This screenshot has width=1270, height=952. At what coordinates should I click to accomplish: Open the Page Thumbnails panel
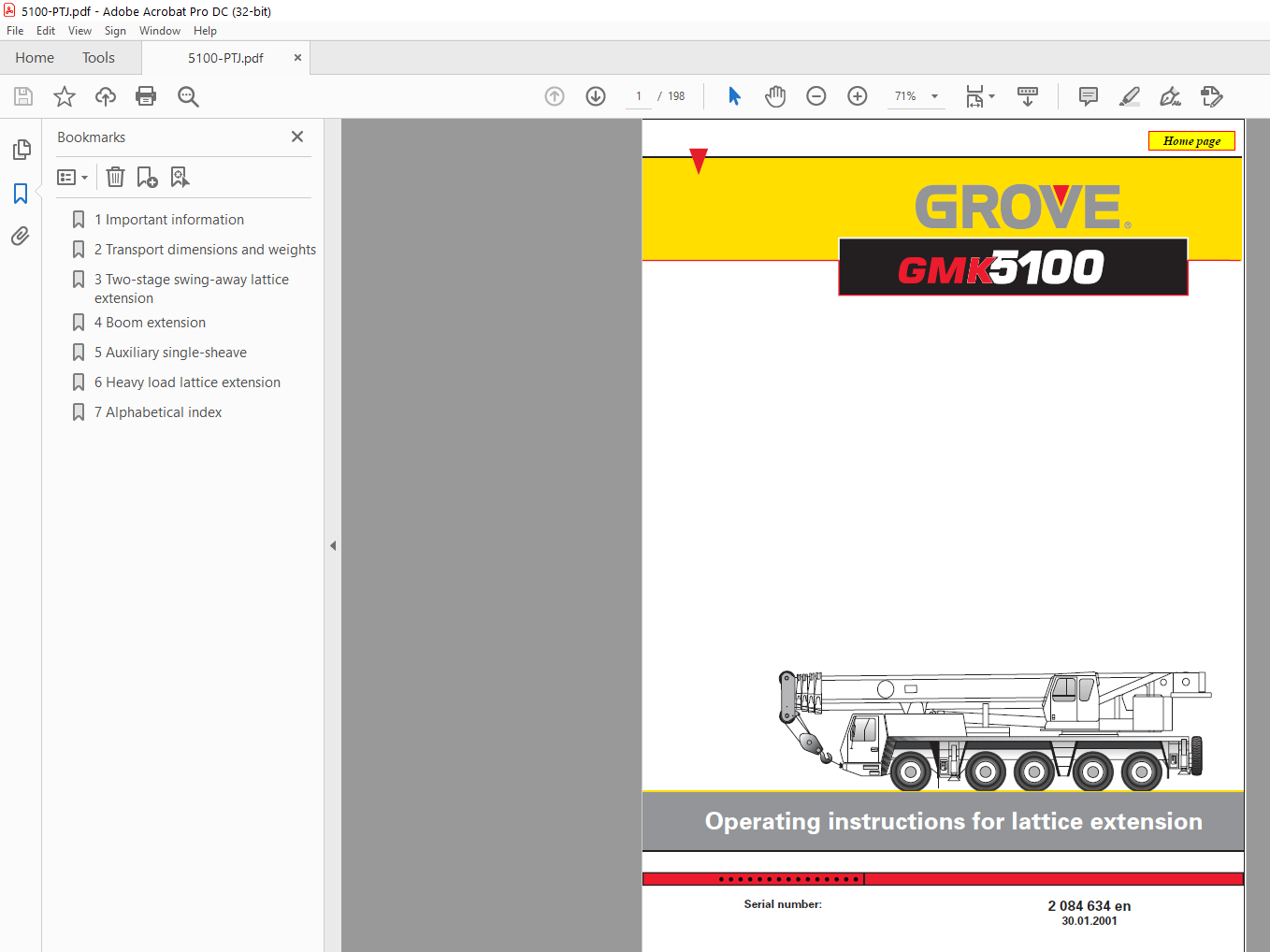click(21, 150)
